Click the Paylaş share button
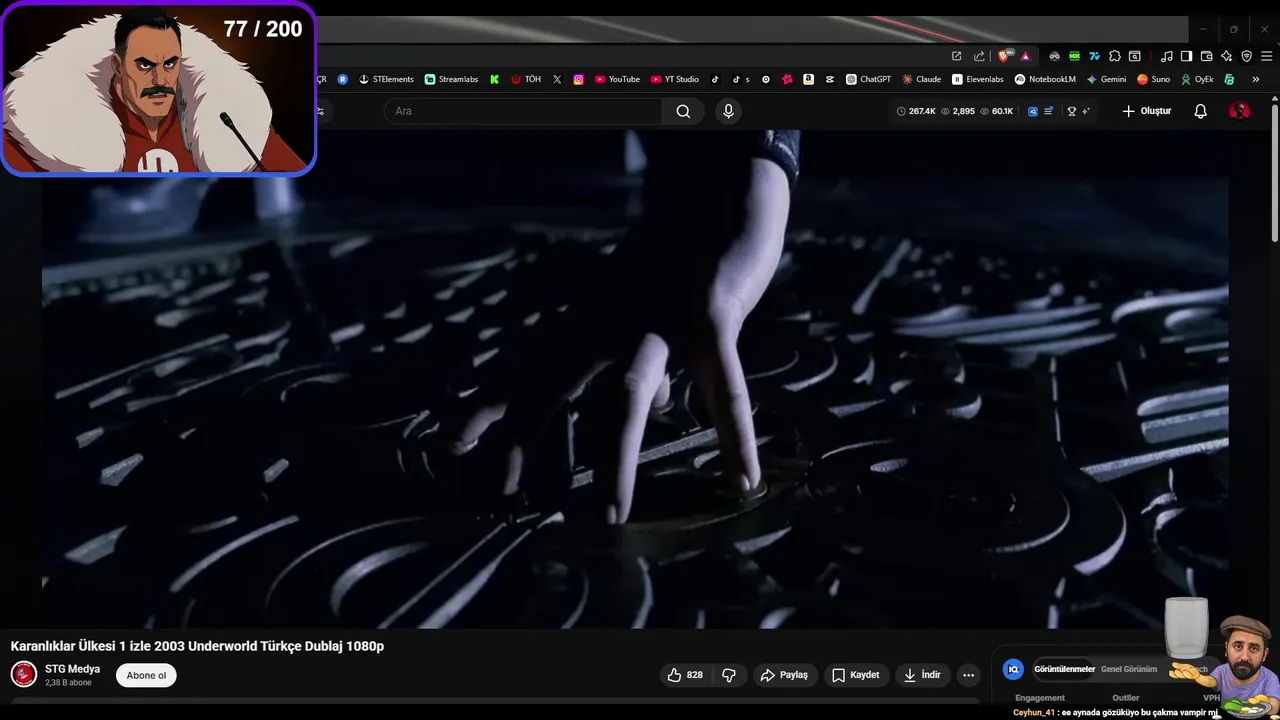This screenshot has width=1280, height=720. point(784,675)
